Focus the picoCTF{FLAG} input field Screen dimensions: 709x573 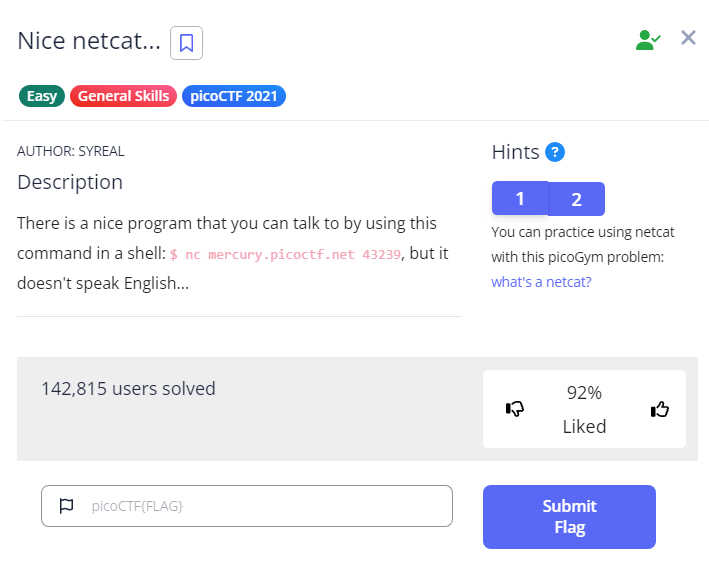pos(260,506)
